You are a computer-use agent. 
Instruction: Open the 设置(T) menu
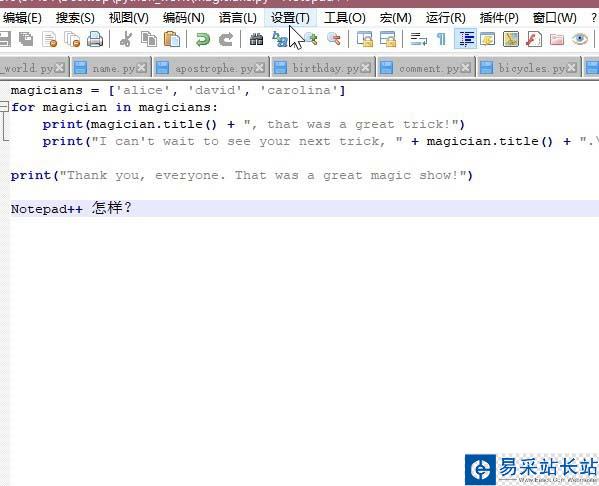point(290,18)
